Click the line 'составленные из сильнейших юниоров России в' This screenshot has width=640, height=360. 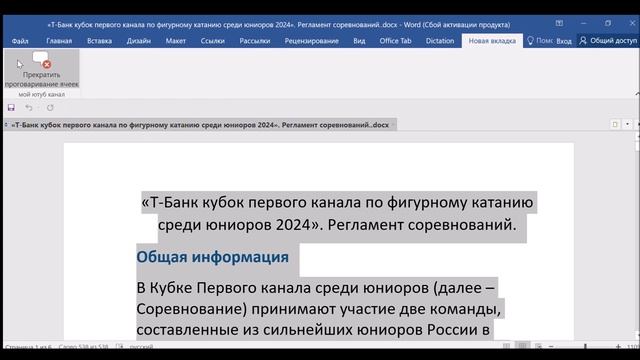(x=313, y=329)
